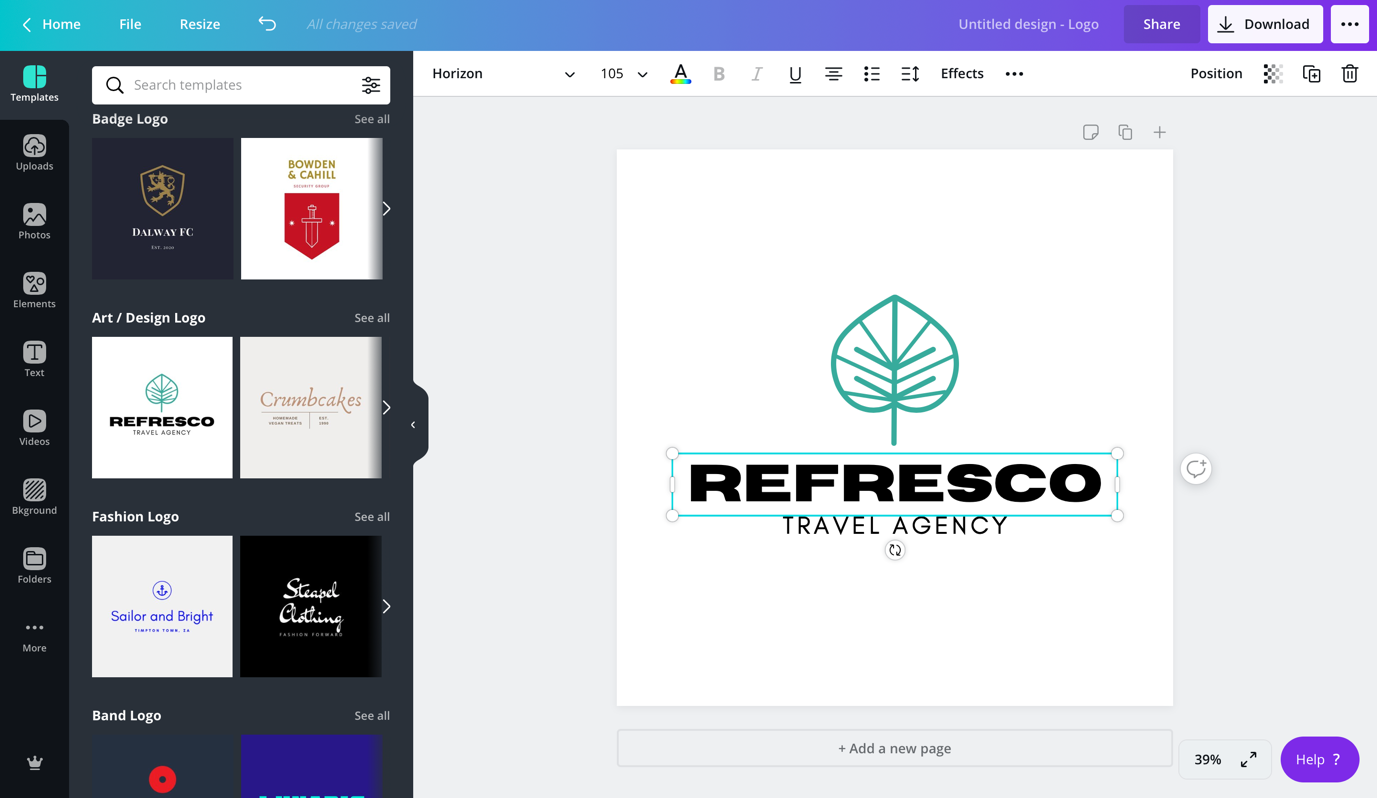Show next Badge Logo templates
Image resolution: width=1377 pixels, height=798 pixels.
386,209
